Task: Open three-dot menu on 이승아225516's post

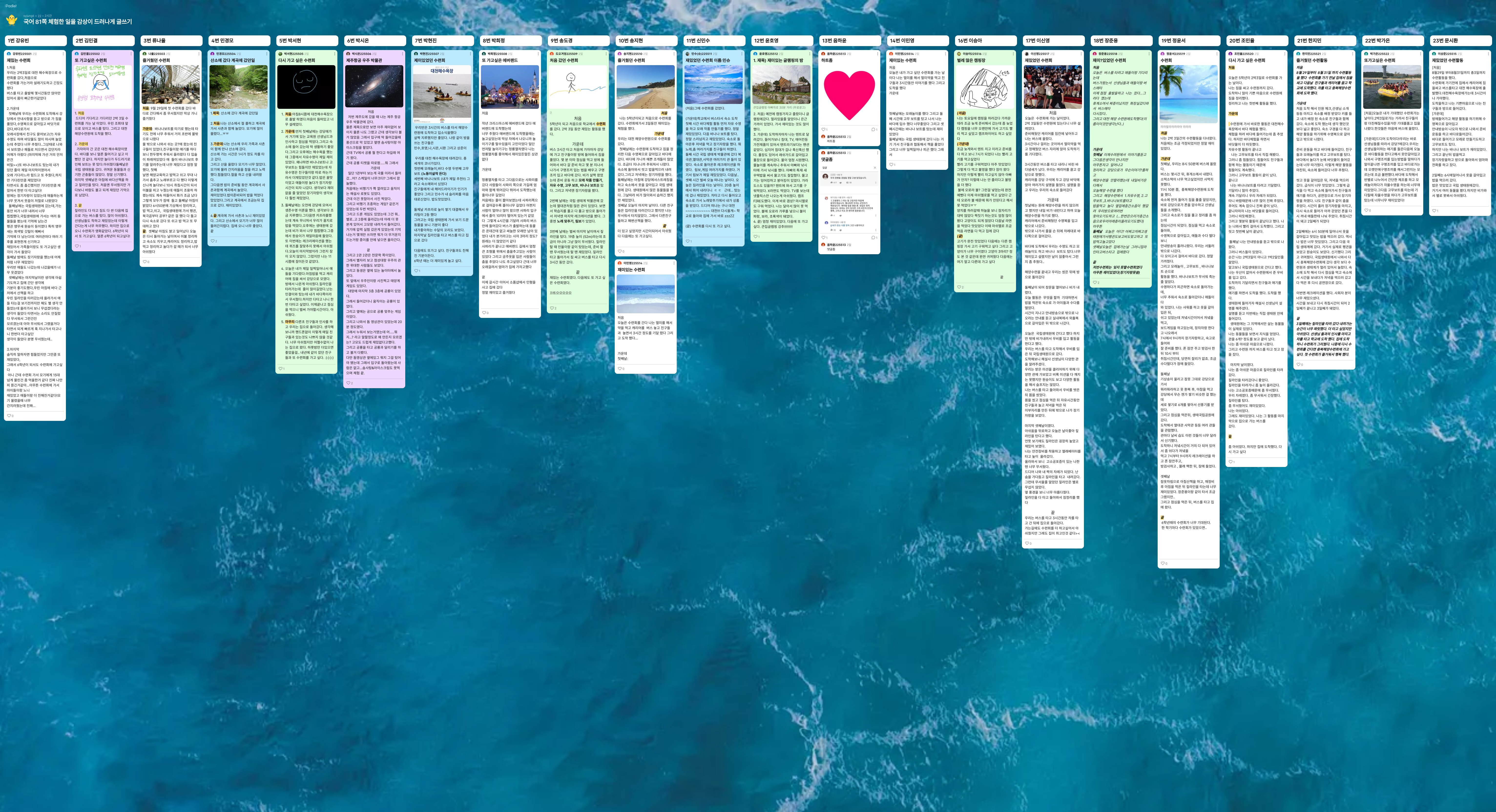Action: [x=1013, y=54]
